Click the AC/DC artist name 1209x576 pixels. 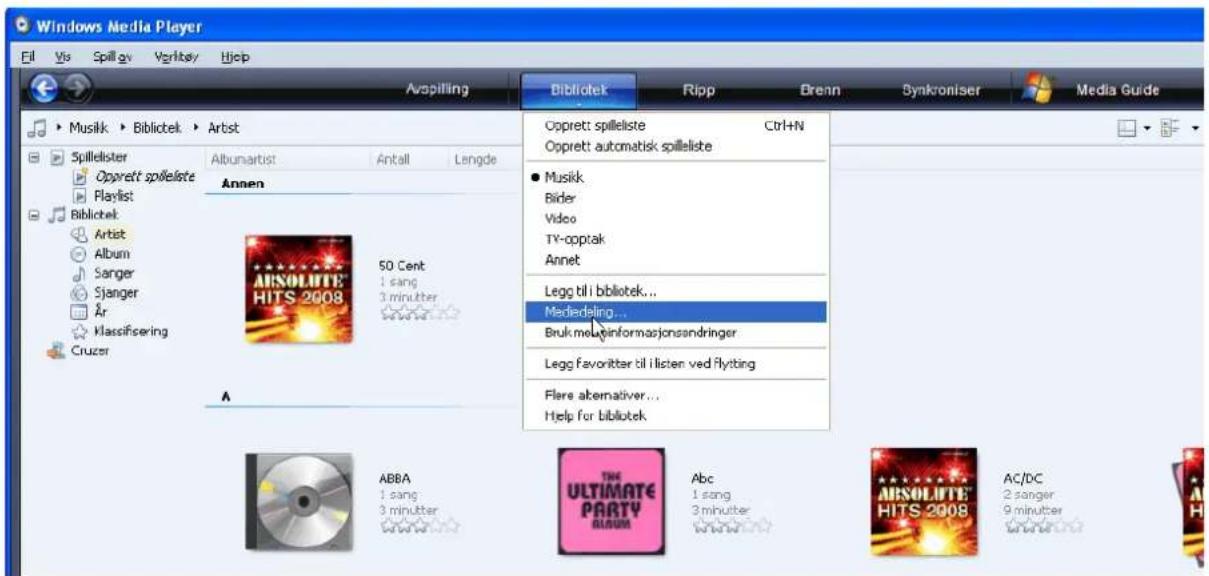click(x=1023, y=478)
